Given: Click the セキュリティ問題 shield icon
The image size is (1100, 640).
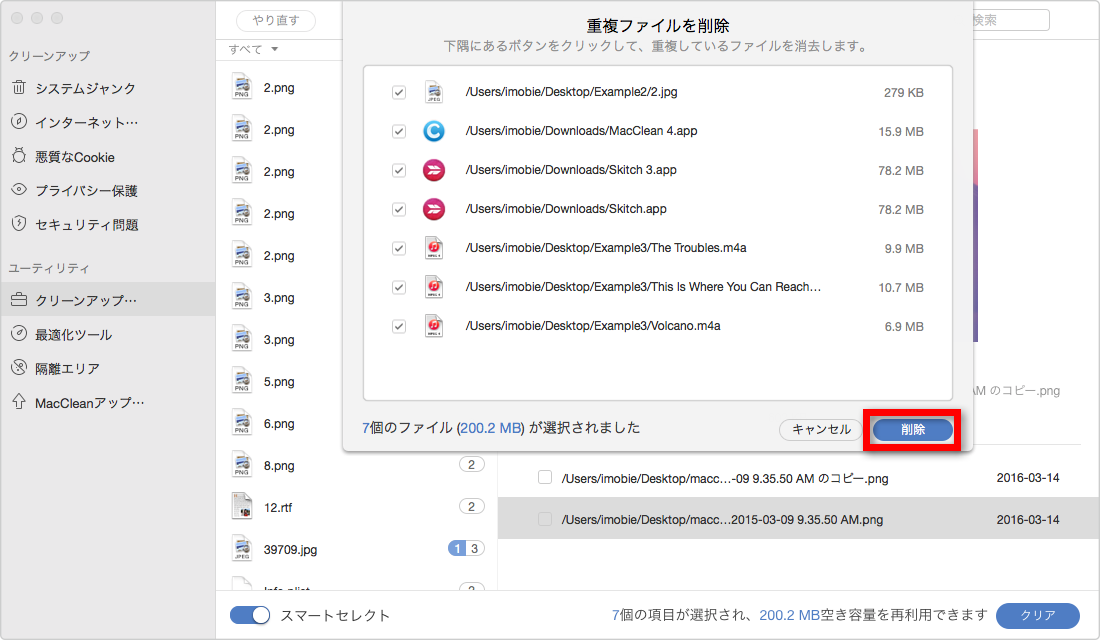Looking at the screenshot, I should 19,224.
